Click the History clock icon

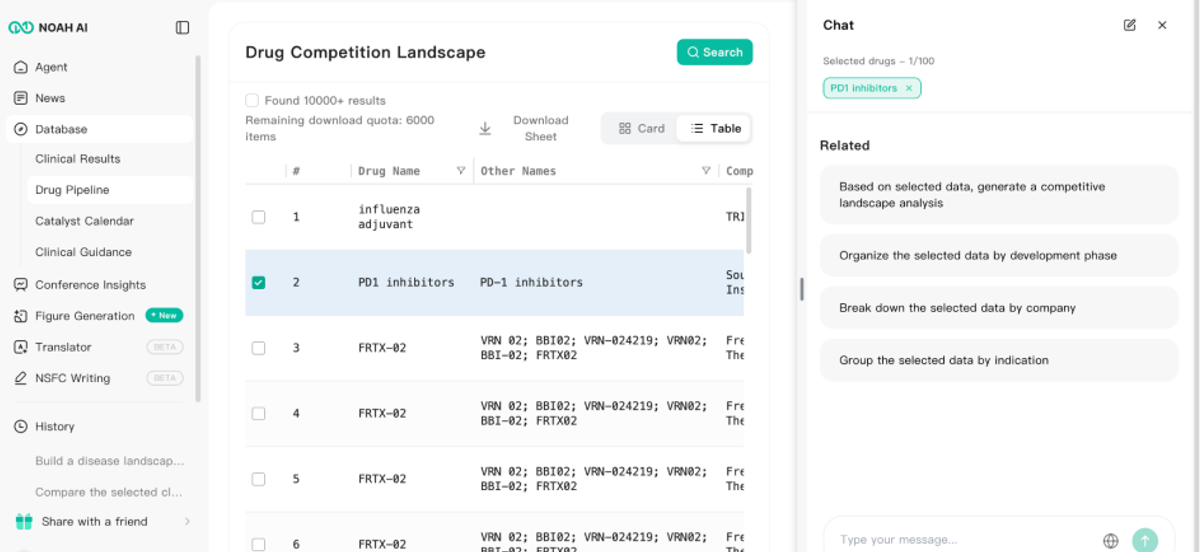click(x=21, y=426)
